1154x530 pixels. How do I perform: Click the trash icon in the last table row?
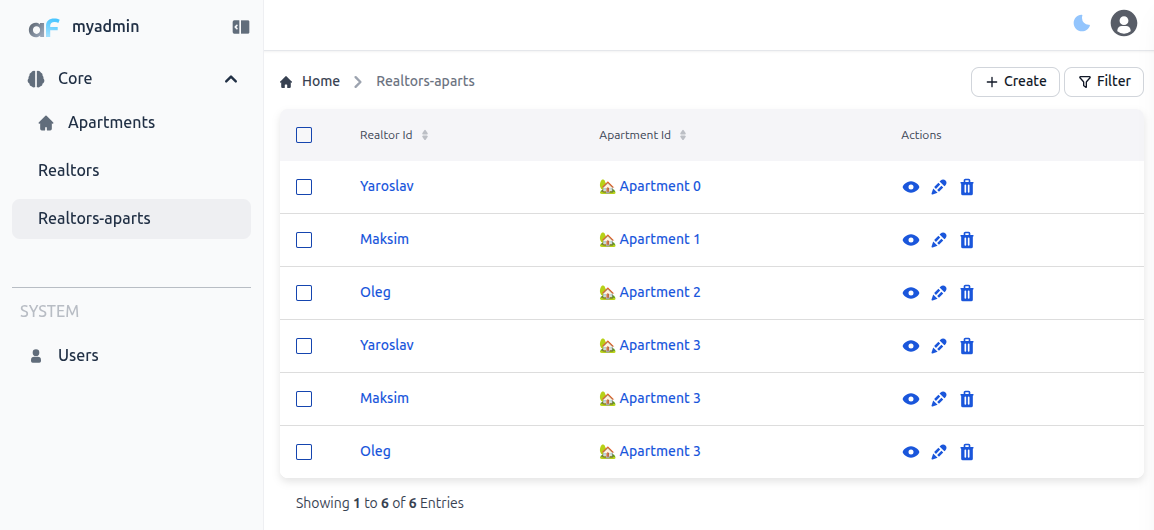[966, 452]
